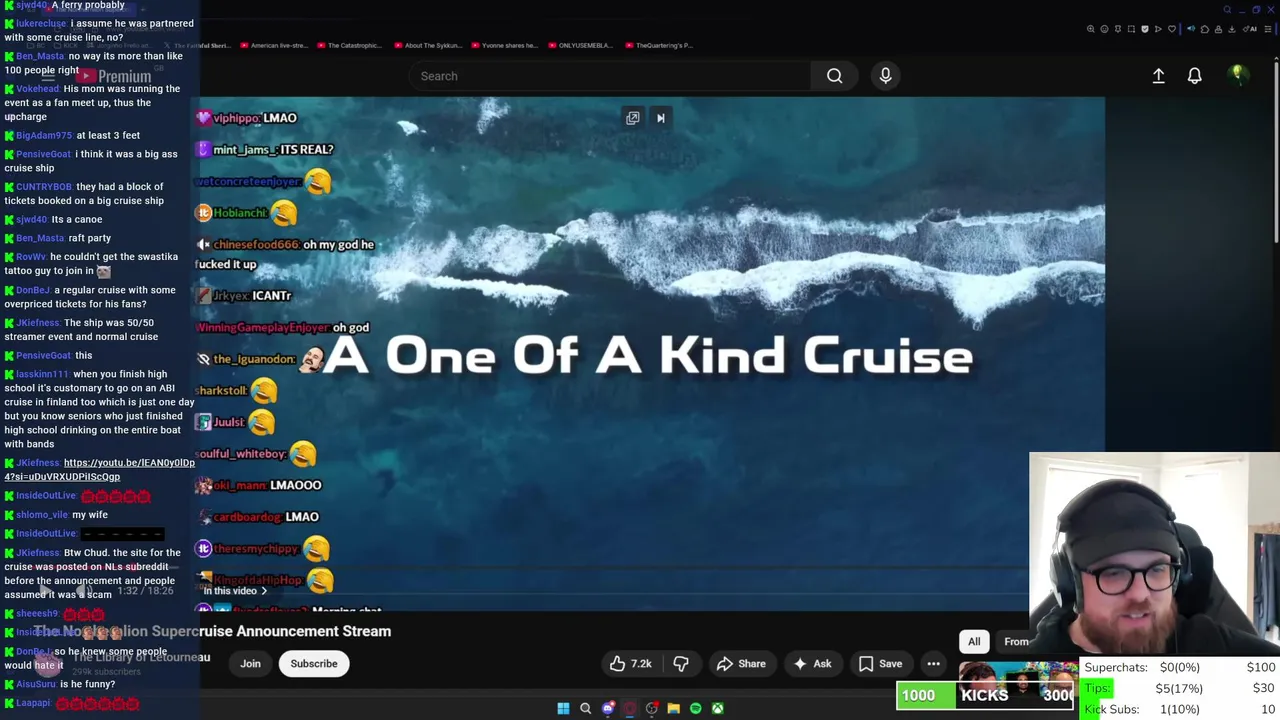Open browser extensions puzzle icon
The width and height of the screenshot is (1280, 720).
(x=1205, y=29)
